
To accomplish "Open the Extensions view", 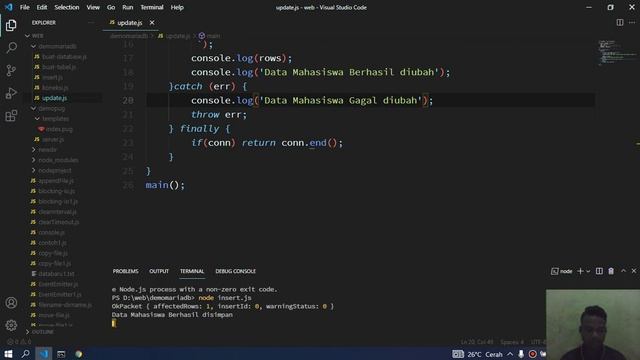I will coord(11,116).
